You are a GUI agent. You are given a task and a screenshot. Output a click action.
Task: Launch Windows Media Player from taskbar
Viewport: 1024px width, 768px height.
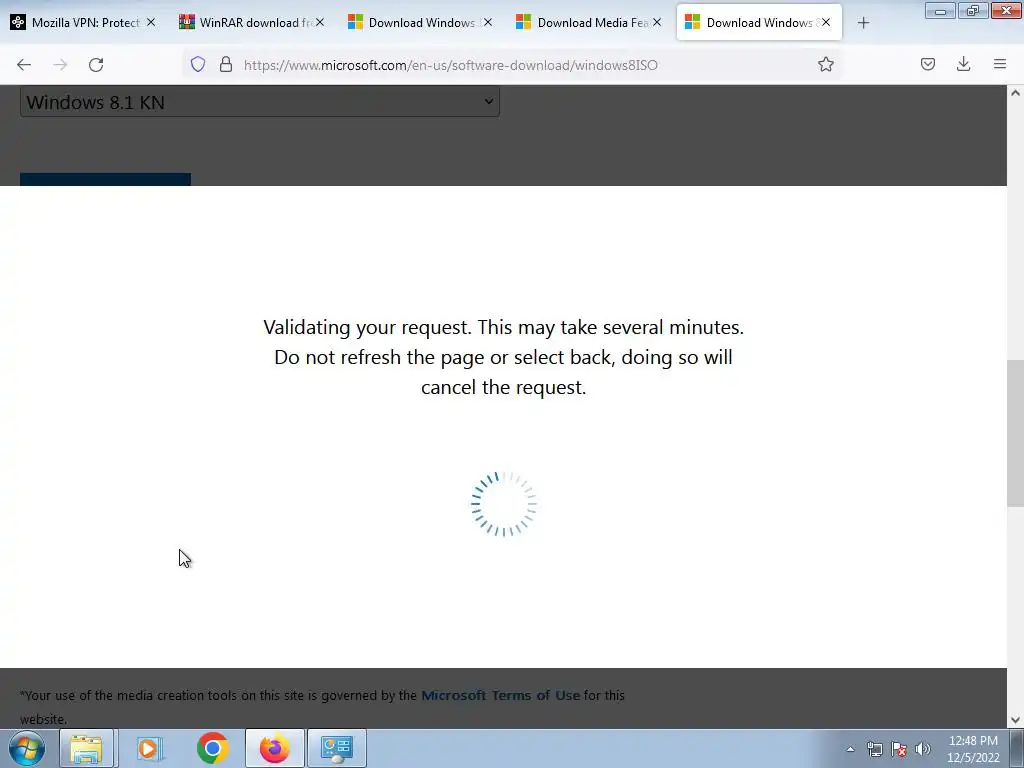[x=149, y=748]
